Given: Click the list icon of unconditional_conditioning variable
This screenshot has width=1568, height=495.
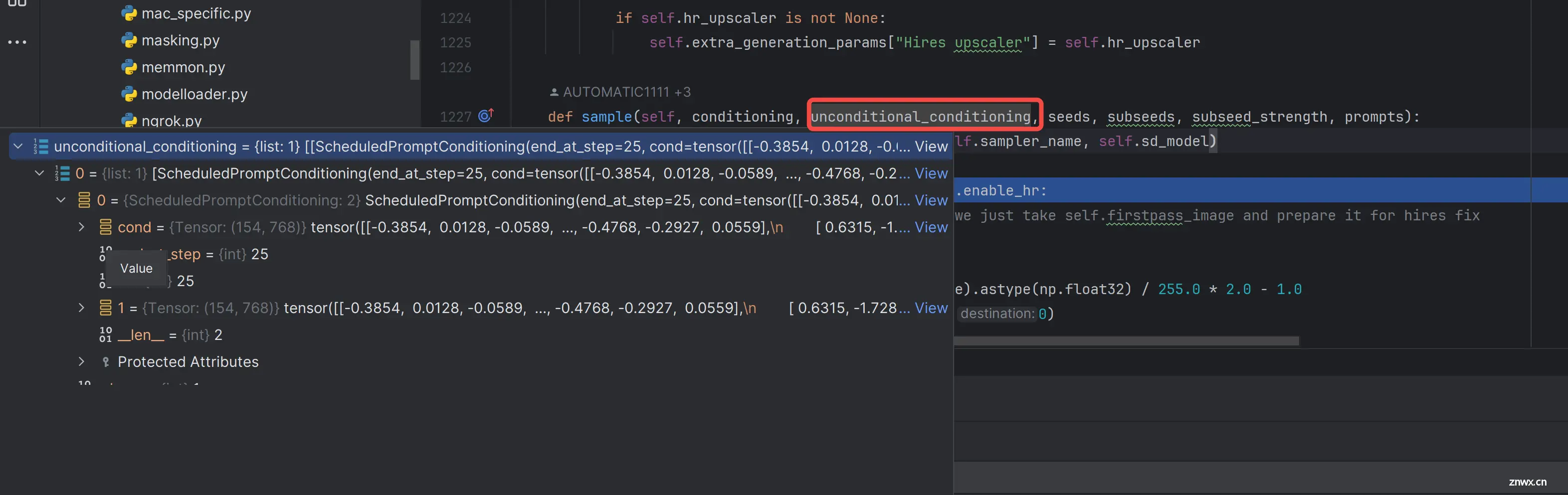Looking at the screenshot, I should coord(41,147).
